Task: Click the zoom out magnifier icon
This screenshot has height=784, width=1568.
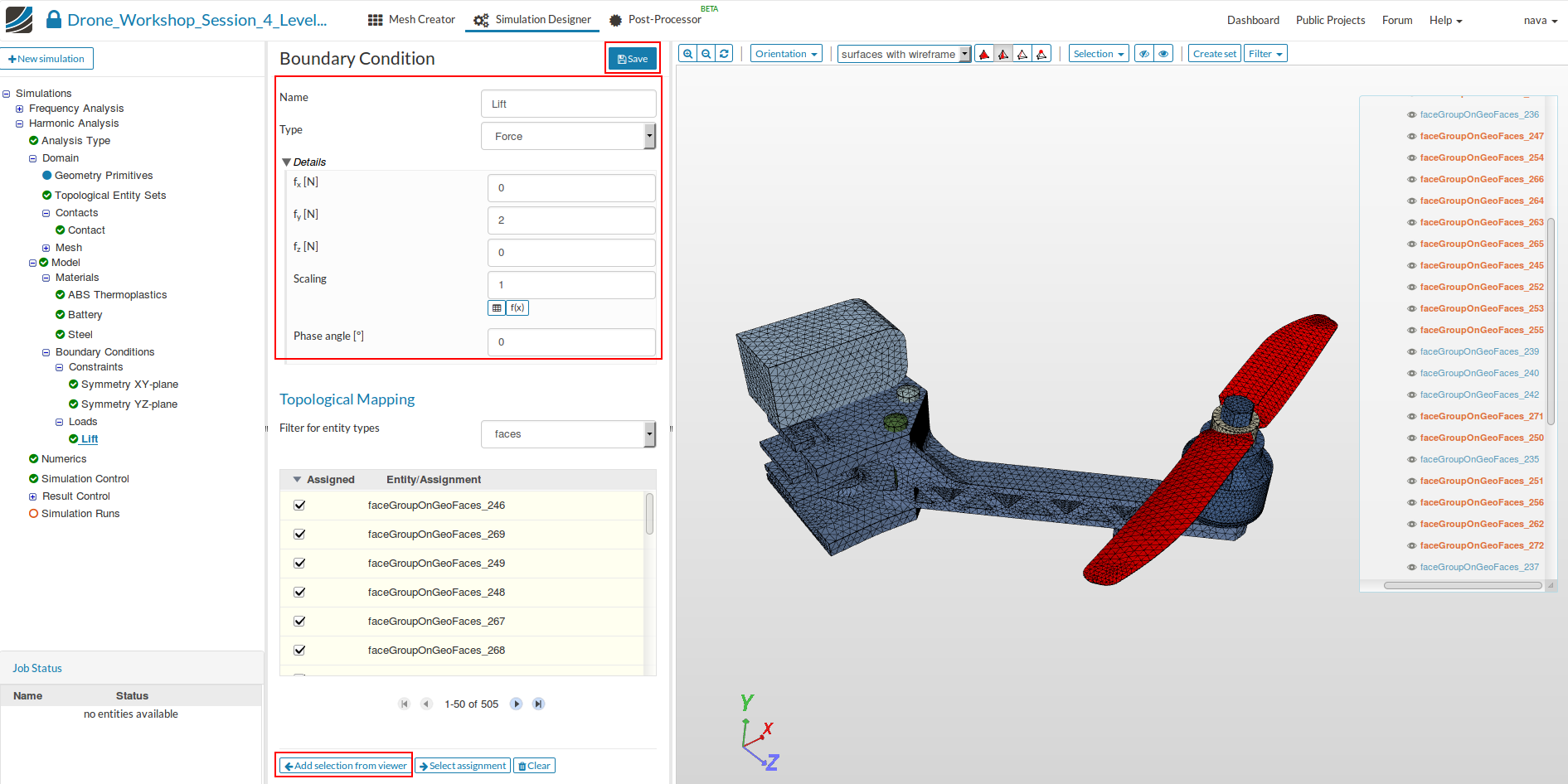Action: coord(706,54)
